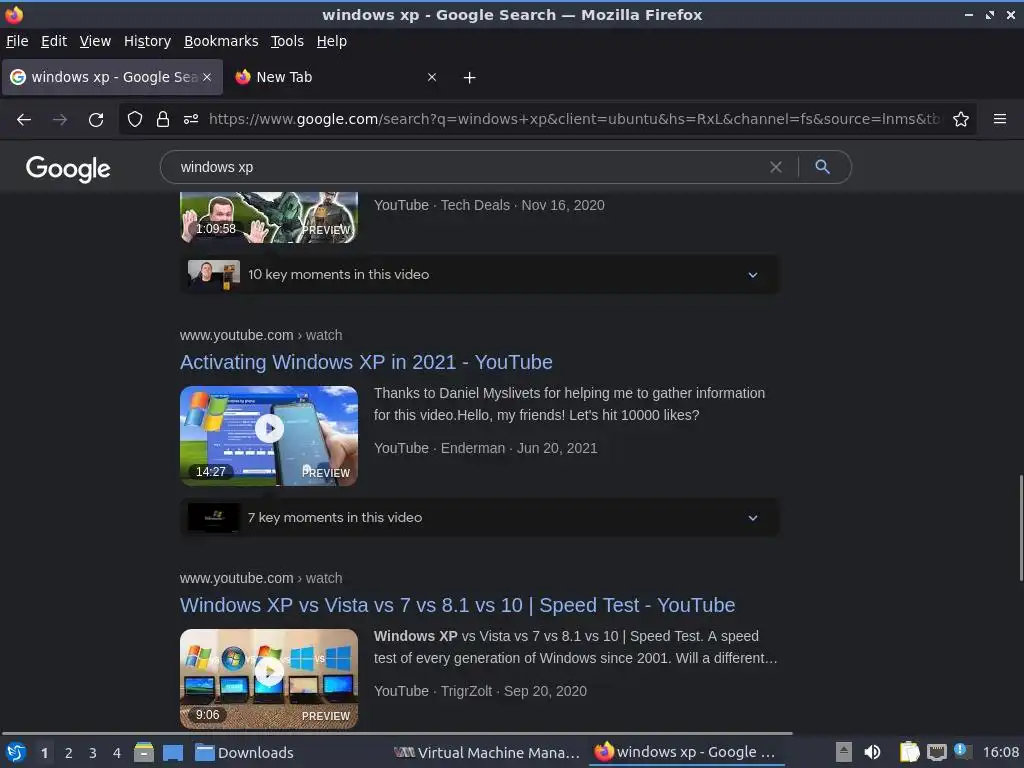Click the Tech Deals · Nov 16, 2020 text
The height and width of the screenshot is (768, 1024).
(522, 205)
